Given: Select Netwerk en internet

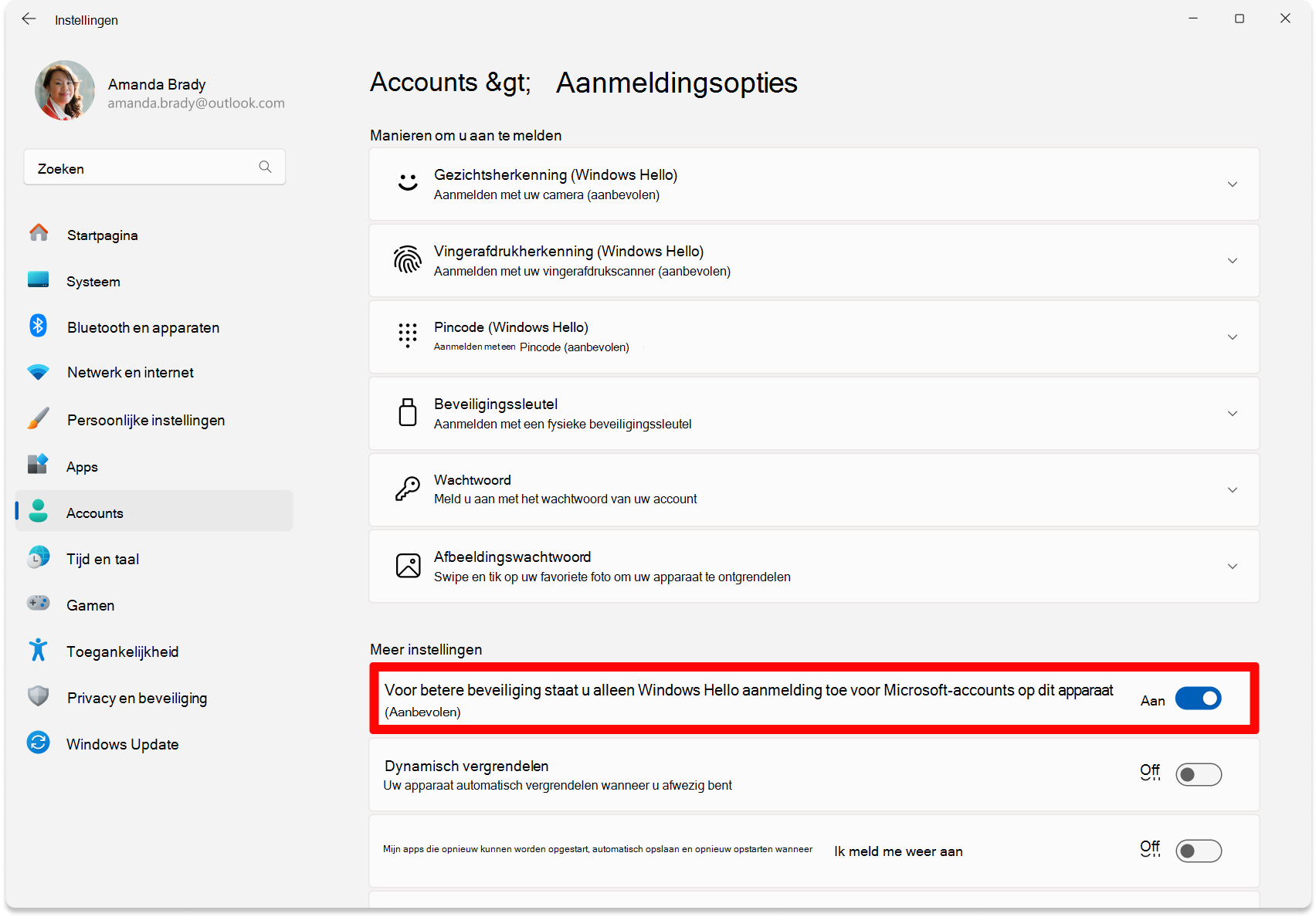Looking at the screenshot, I should (154, 372).
